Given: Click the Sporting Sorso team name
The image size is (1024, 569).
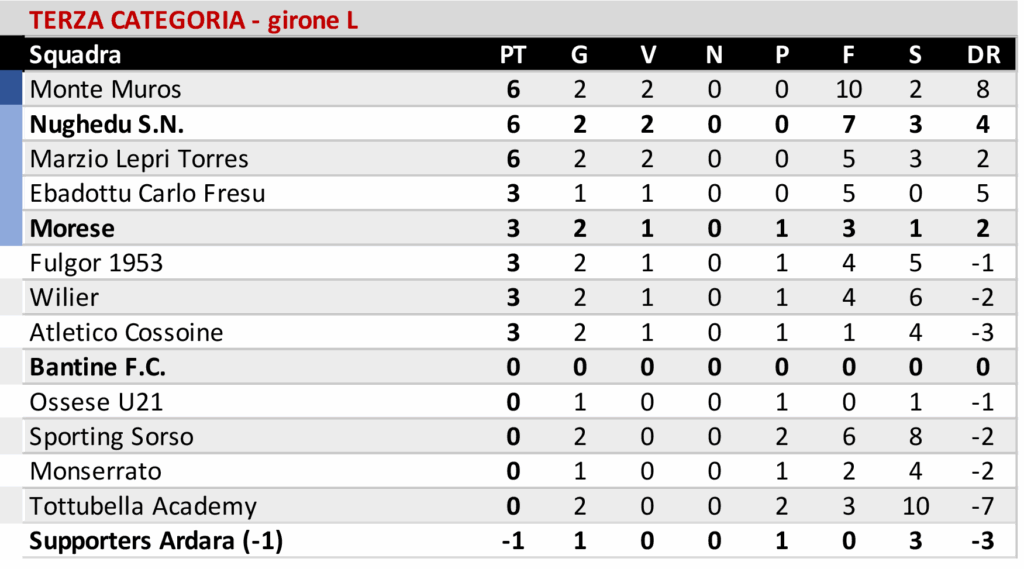Looking at the screenshot, I should coord(112,436).
